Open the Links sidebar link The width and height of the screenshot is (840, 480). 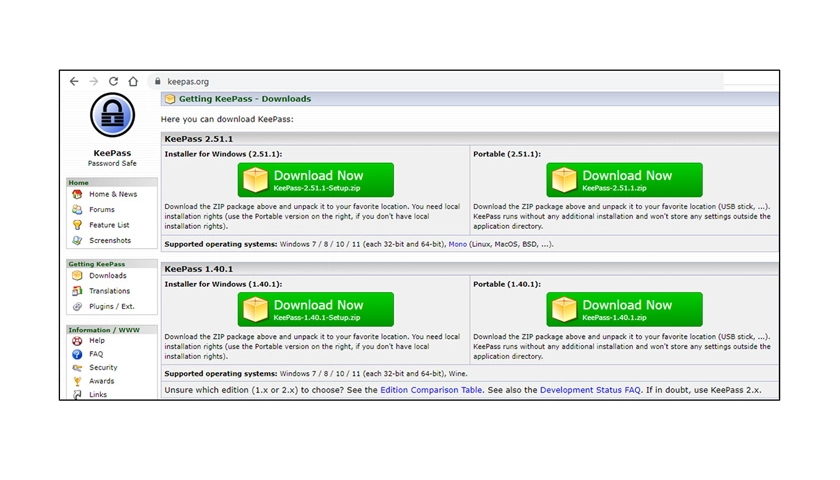coord(98,395)
